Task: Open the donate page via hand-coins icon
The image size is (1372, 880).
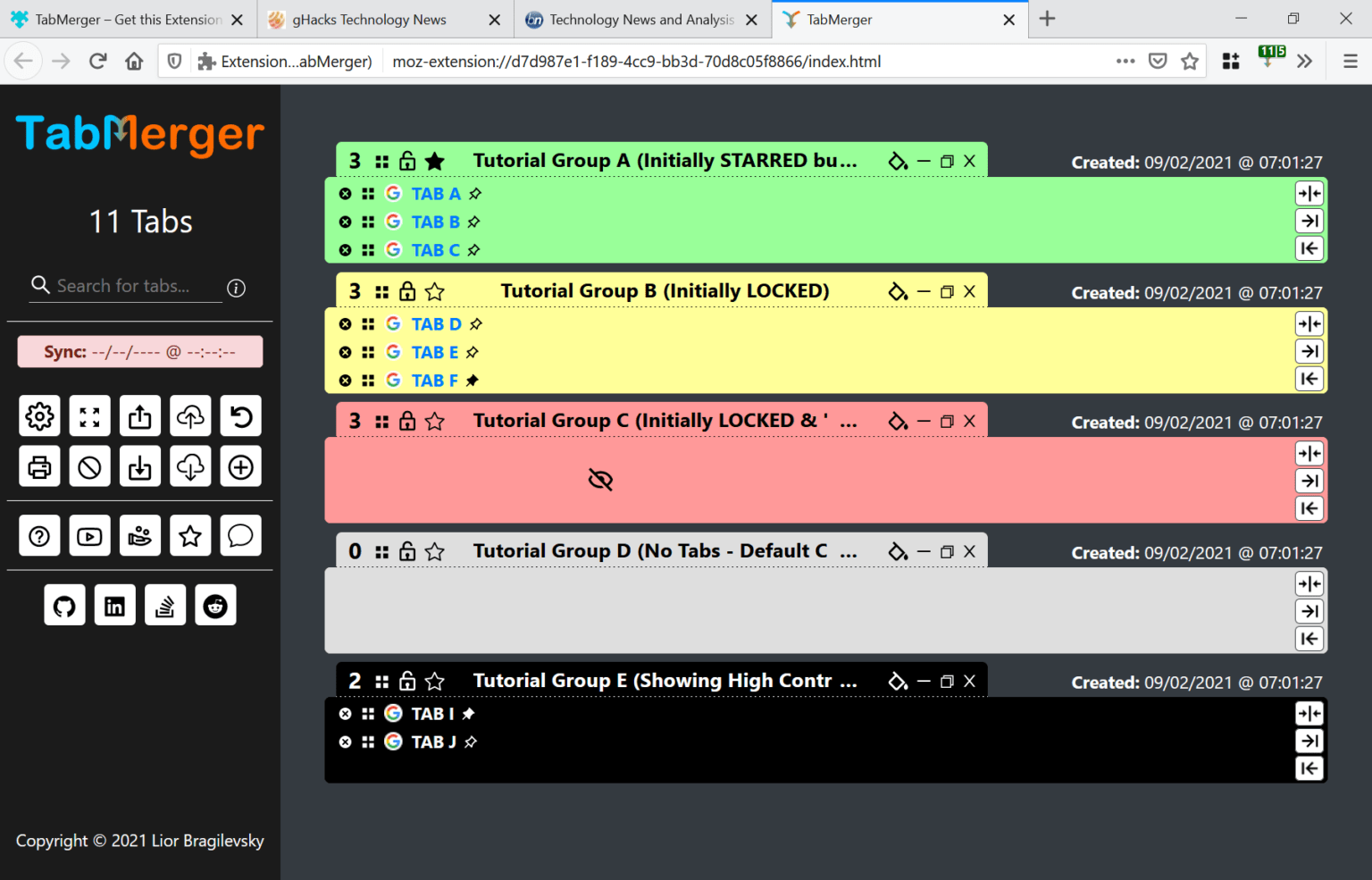Action: (140, 535)
